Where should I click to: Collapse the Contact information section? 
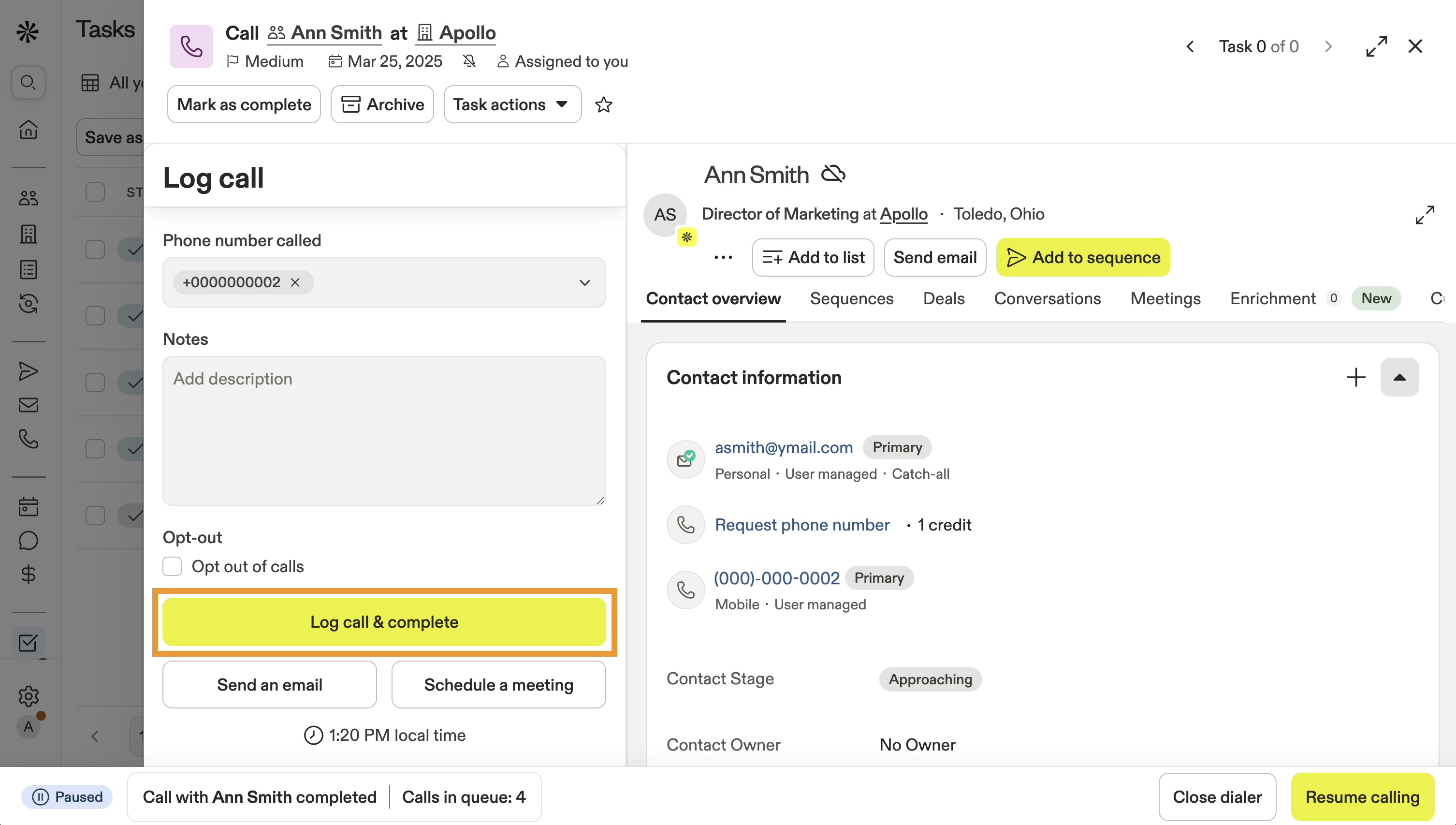click(1399, 377)
